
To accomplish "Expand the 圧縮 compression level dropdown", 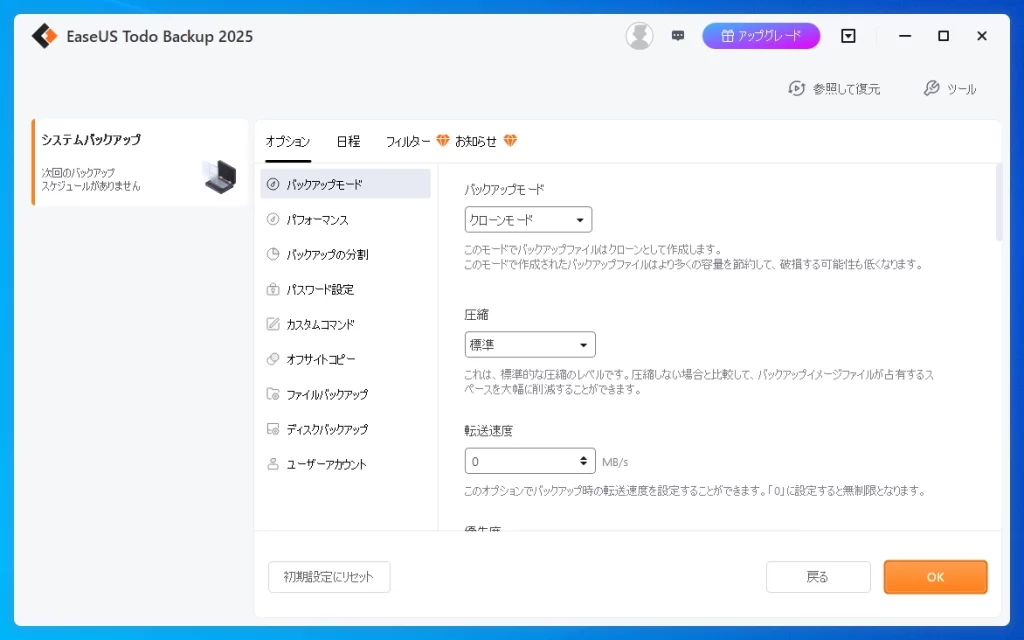I will point(530,345).
